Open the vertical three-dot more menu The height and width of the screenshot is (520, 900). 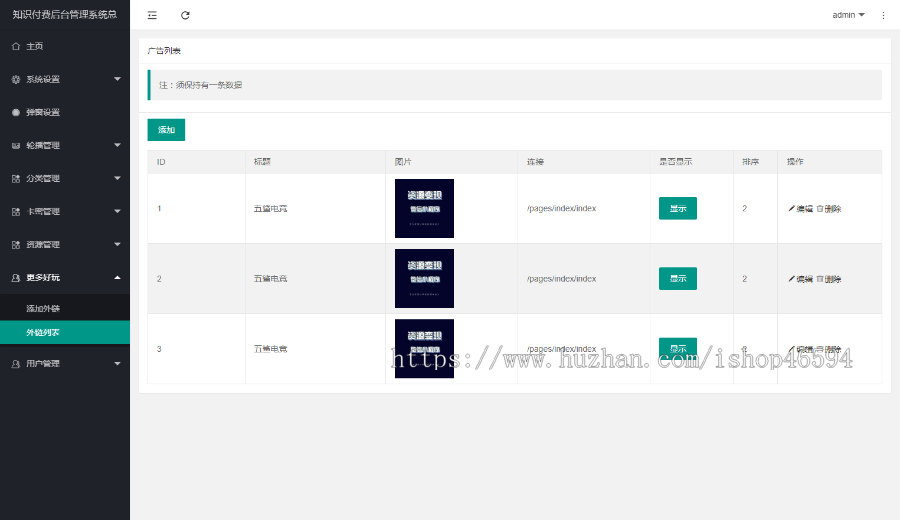coord(883,15)
